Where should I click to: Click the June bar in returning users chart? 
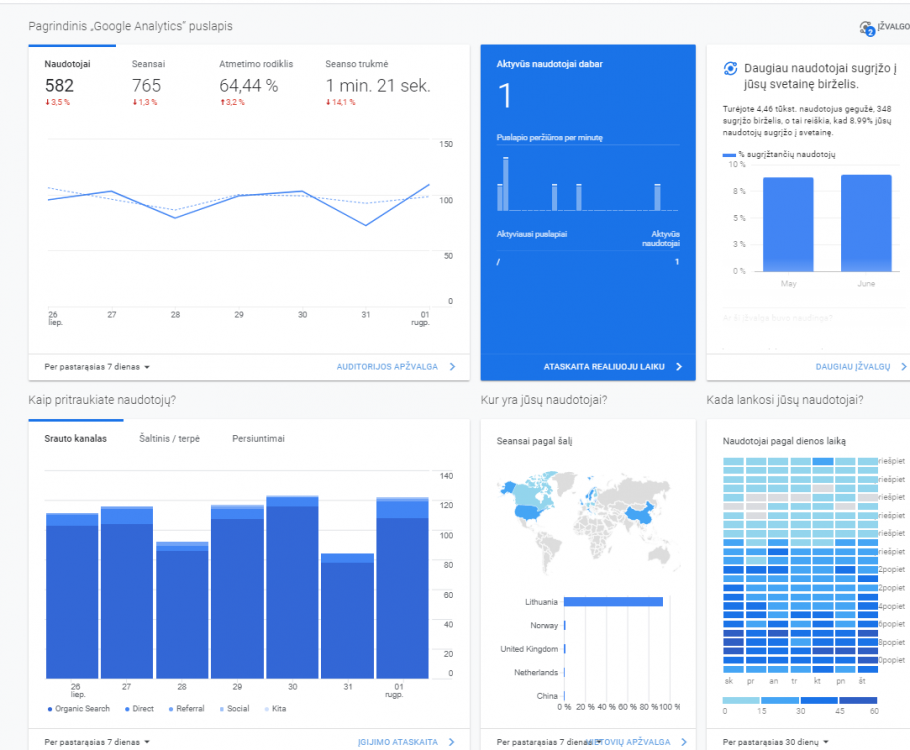[866, 223]
